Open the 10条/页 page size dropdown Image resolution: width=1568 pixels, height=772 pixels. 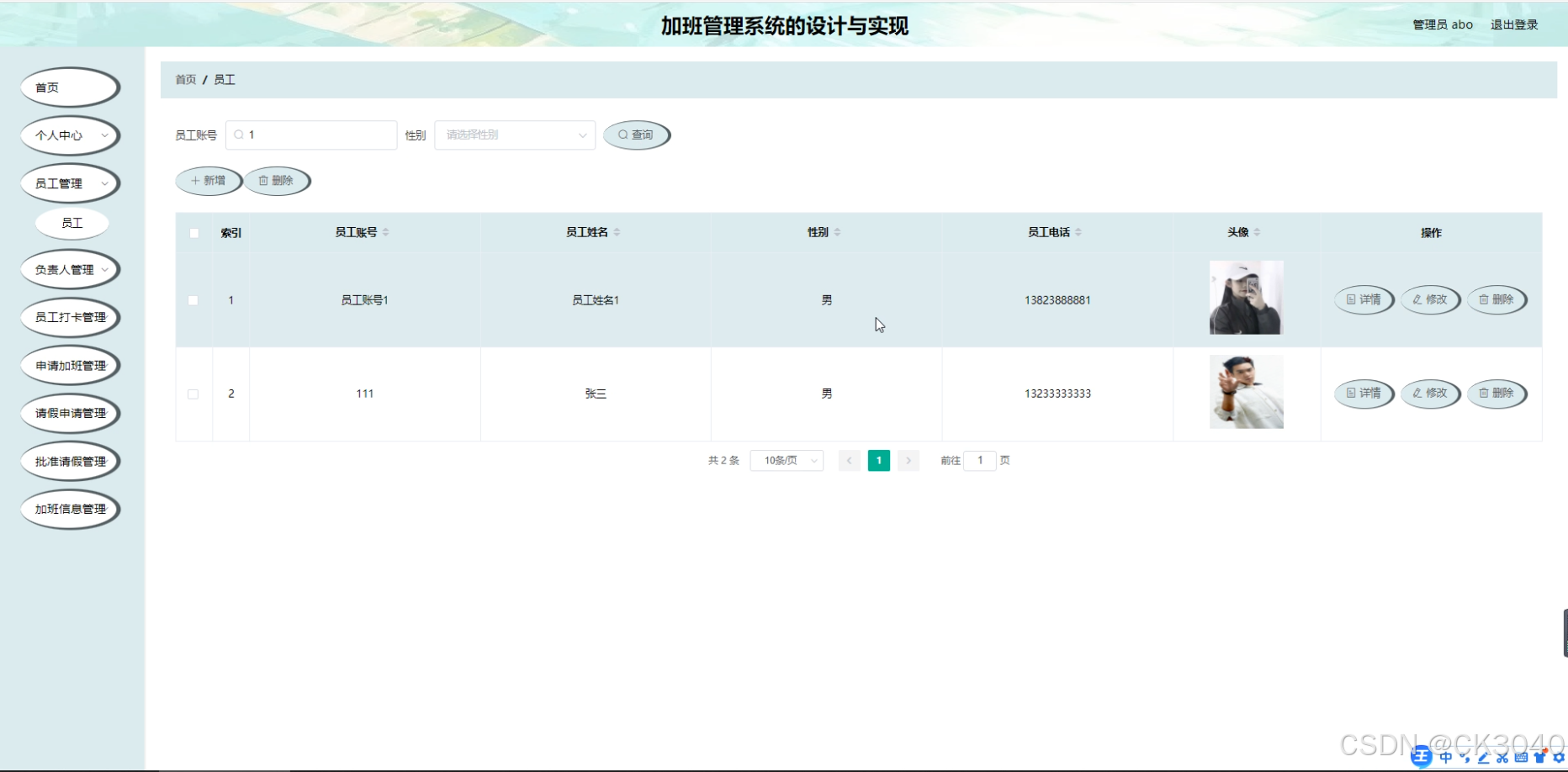tap(786, 460)
